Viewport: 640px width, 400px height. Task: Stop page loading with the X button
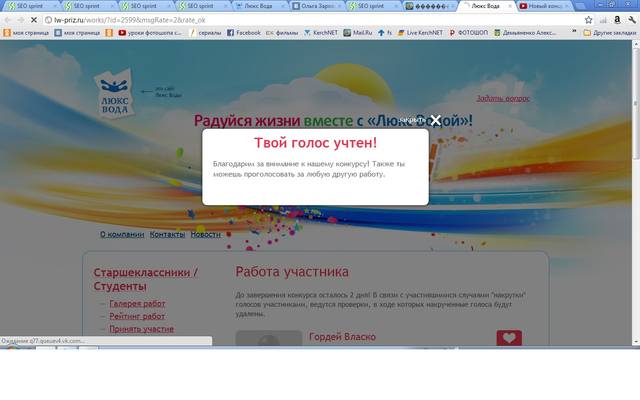point(34,20)
